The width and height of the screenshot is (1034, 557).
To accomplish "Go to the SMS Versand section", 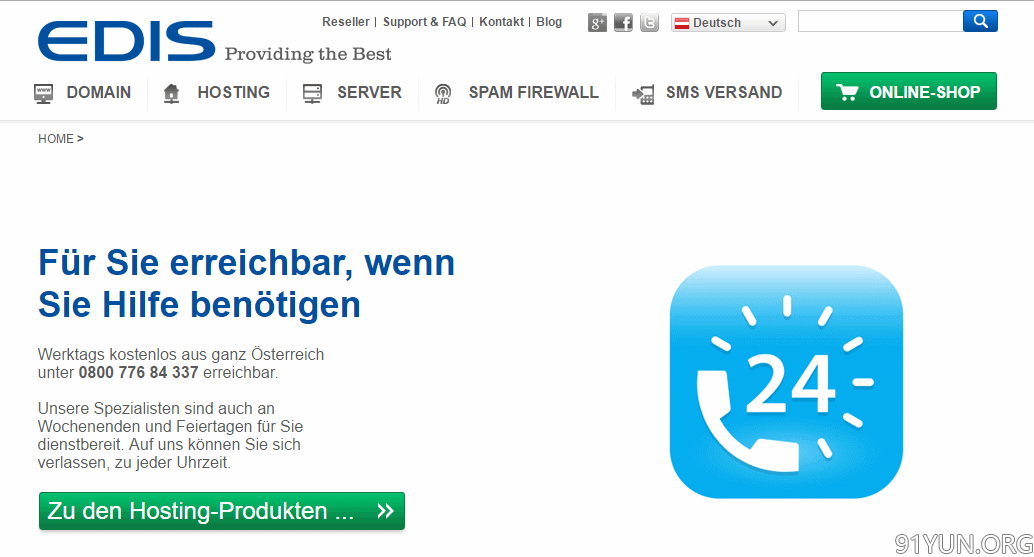I will pos(723,92).
